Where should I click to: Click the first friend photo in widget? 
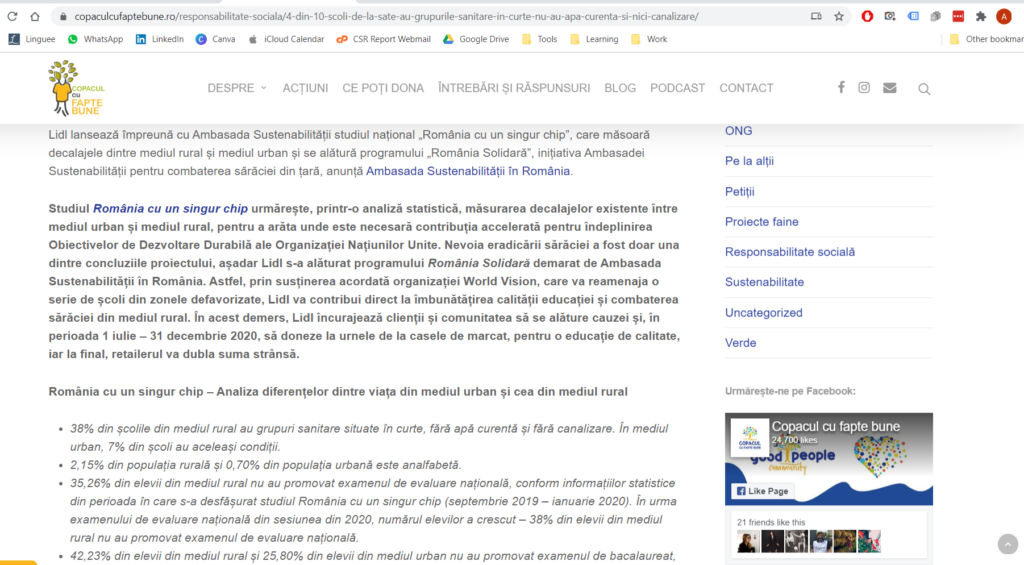point(748,541)
